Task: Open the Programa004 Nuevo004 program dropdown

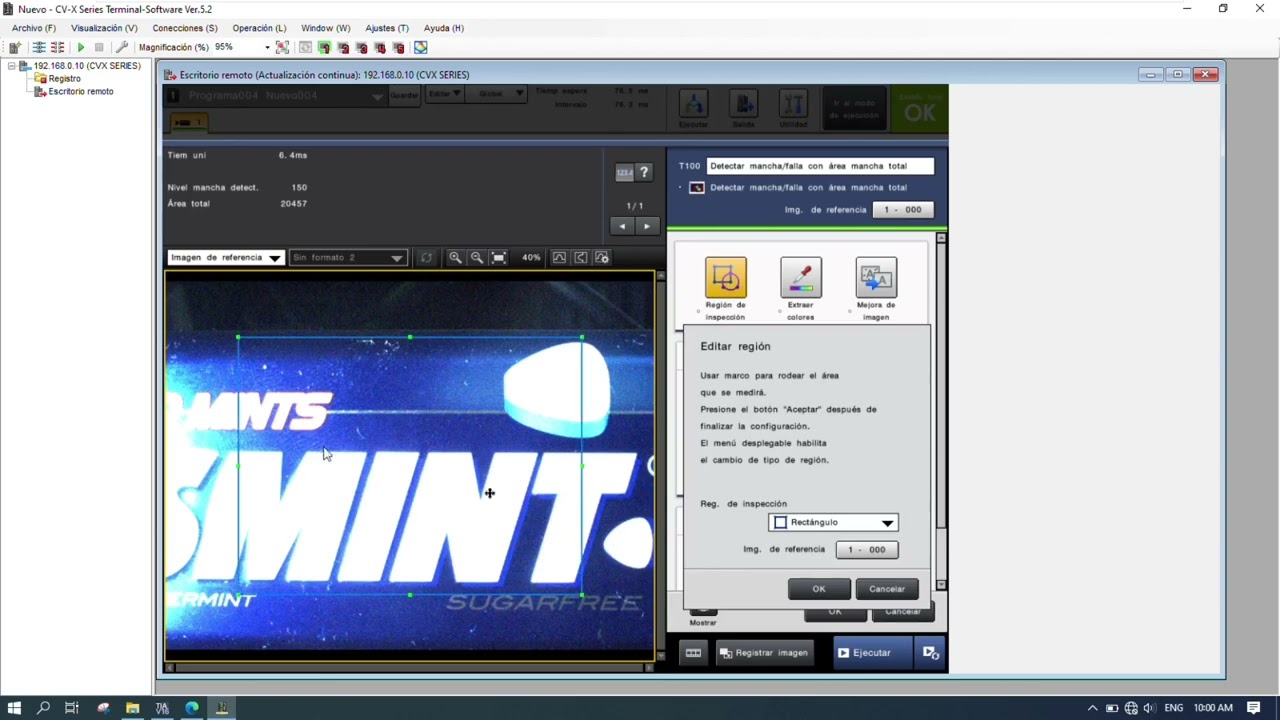Action: coord(277,96)
